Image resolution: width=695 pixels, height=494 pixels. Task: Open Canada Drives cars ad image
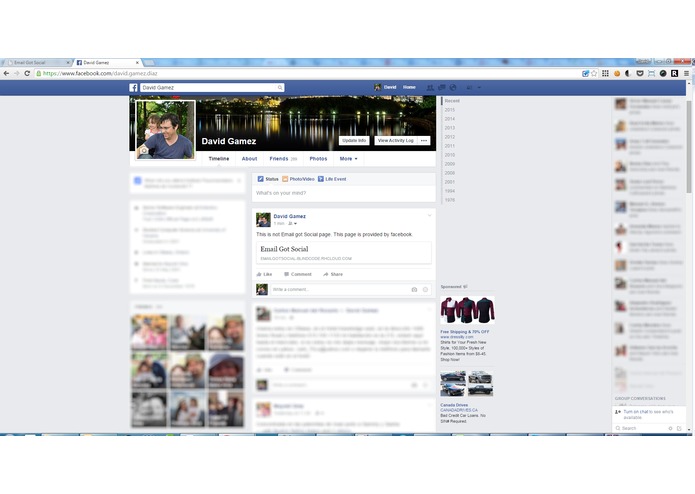tap(467, 384)
